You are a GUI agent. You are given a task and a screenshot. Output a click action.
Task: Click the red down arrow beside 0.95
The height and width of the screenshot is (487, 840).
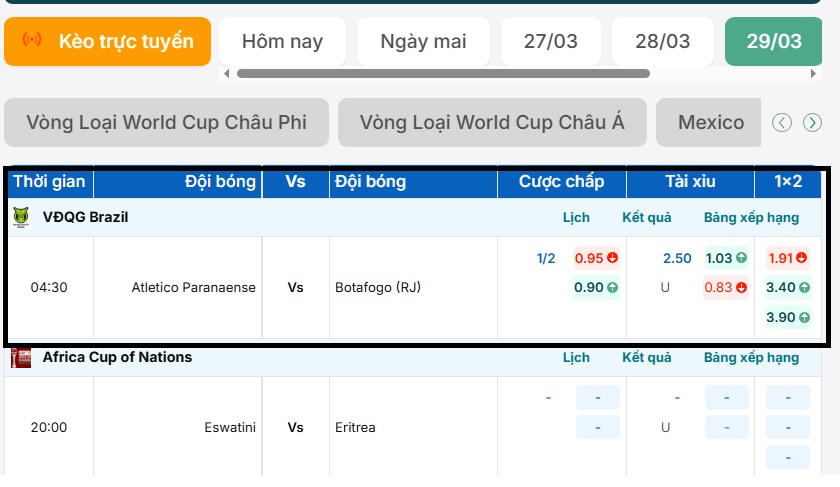612,258
